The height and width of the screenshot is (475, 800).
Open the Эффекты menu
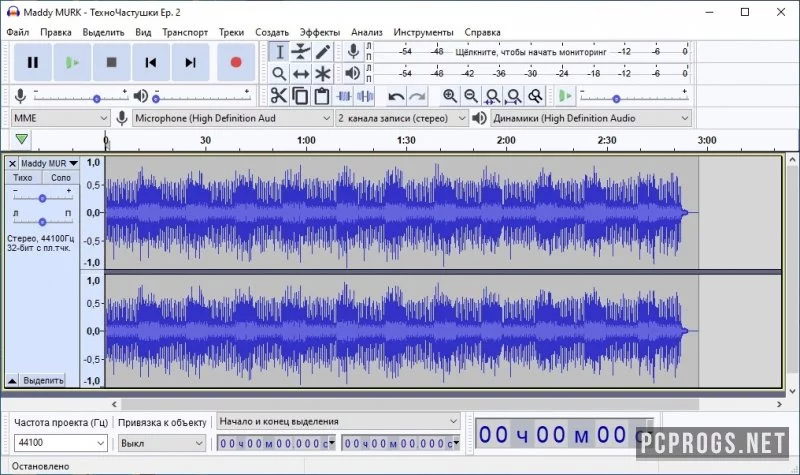coord(320,32)
